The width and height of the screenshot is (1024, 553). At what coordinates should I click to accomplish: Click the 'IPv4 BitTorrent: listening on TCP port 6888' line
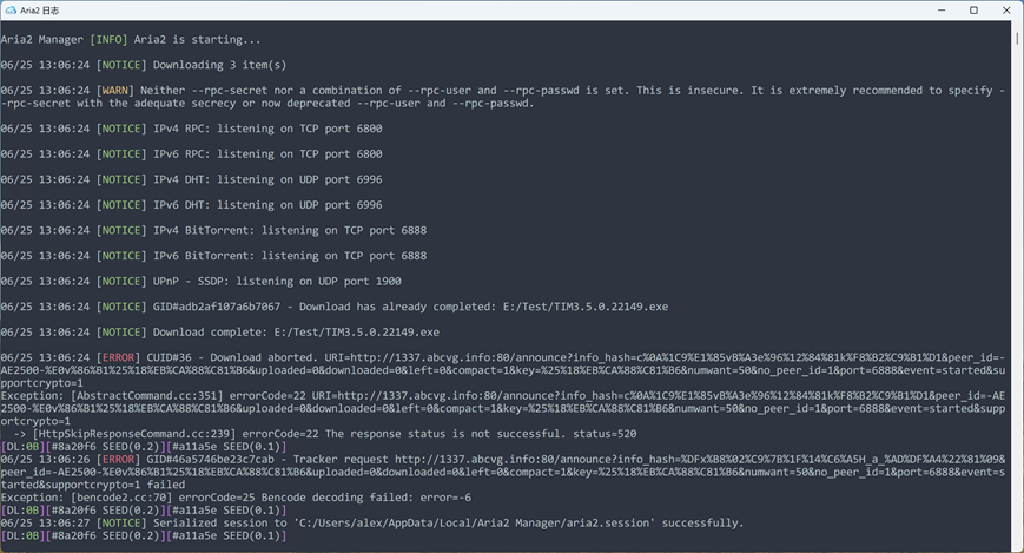290,230
